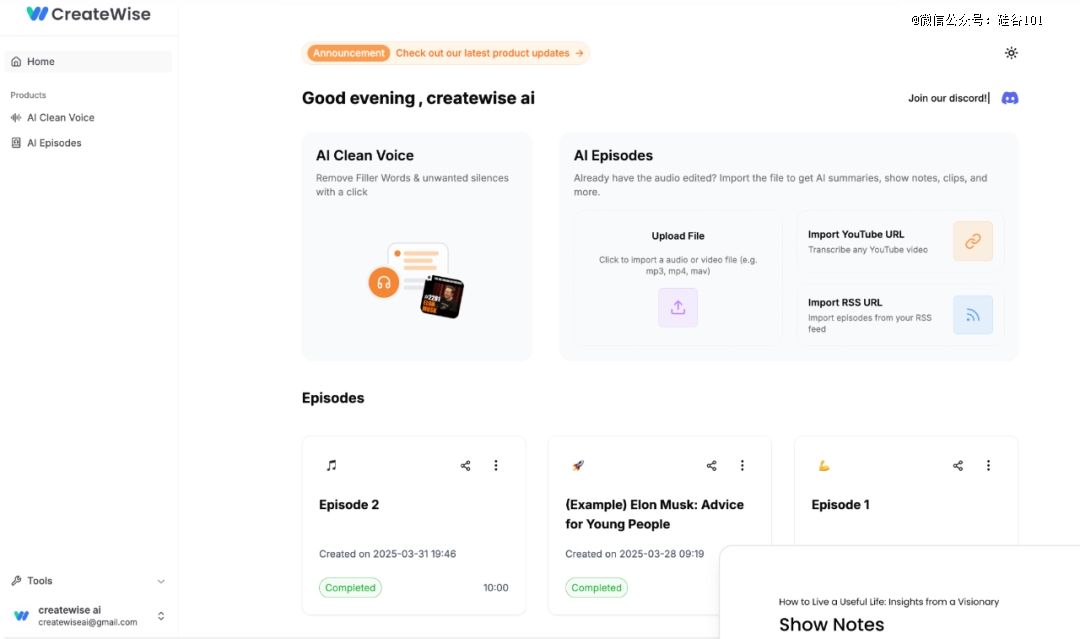The image size is (1080, 639).
Task: Click the orange YouTube link icon
Action: click(x=973, y=241)
